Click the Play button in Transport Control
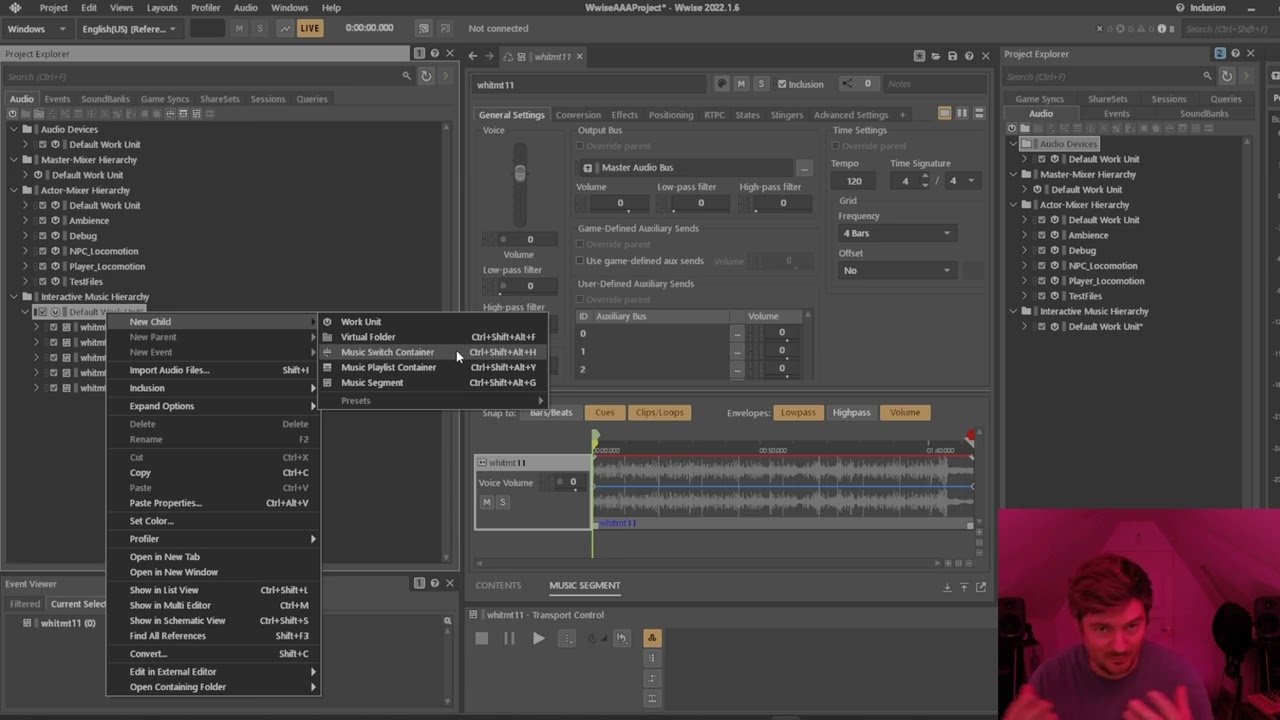The width and height of the screenshot is (1280, 720). coord(538,638)
